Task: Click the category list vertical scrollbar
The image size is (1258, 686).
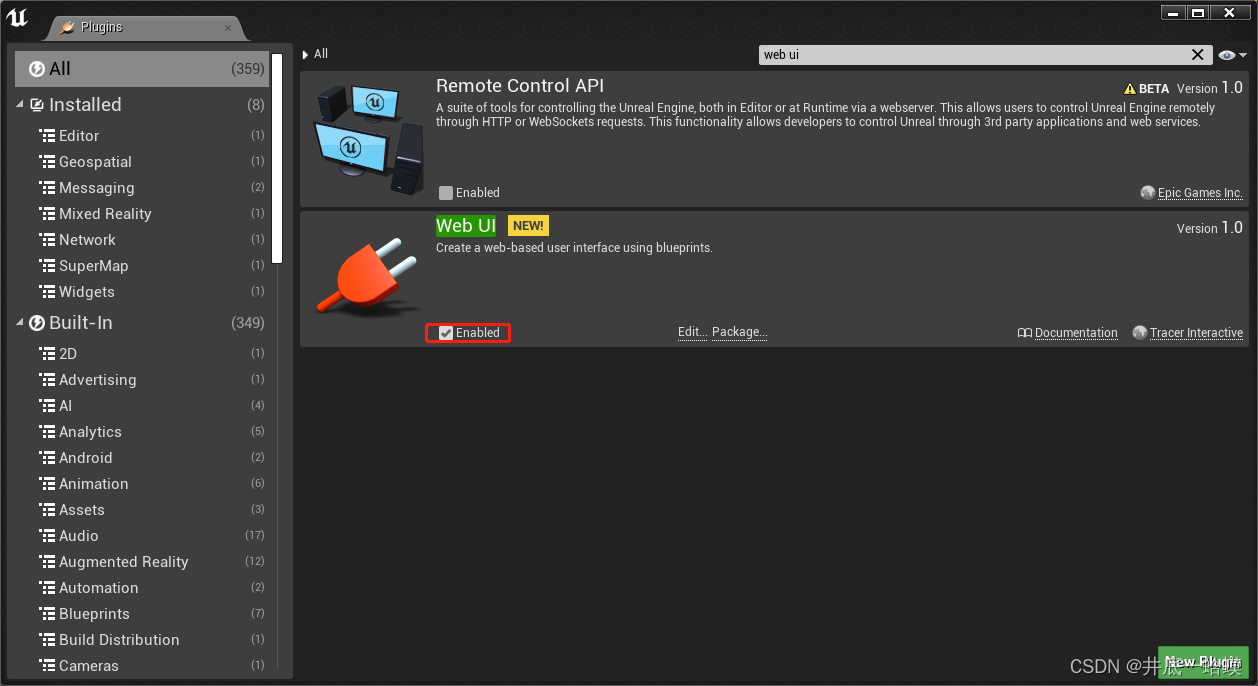Action: click(277, 159)
